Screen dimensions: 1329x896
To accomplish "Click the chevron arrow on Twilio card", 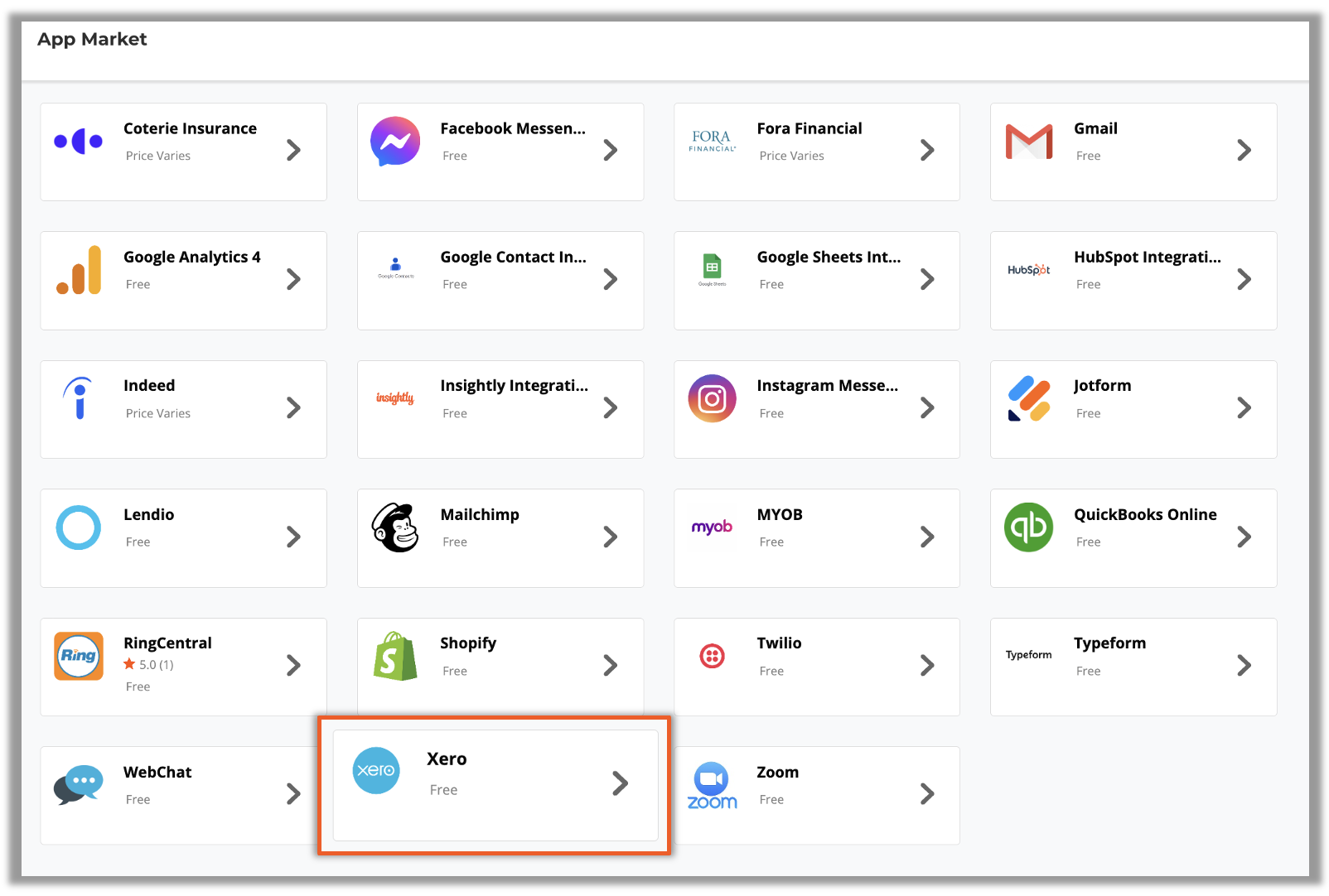I will point(927,665).
